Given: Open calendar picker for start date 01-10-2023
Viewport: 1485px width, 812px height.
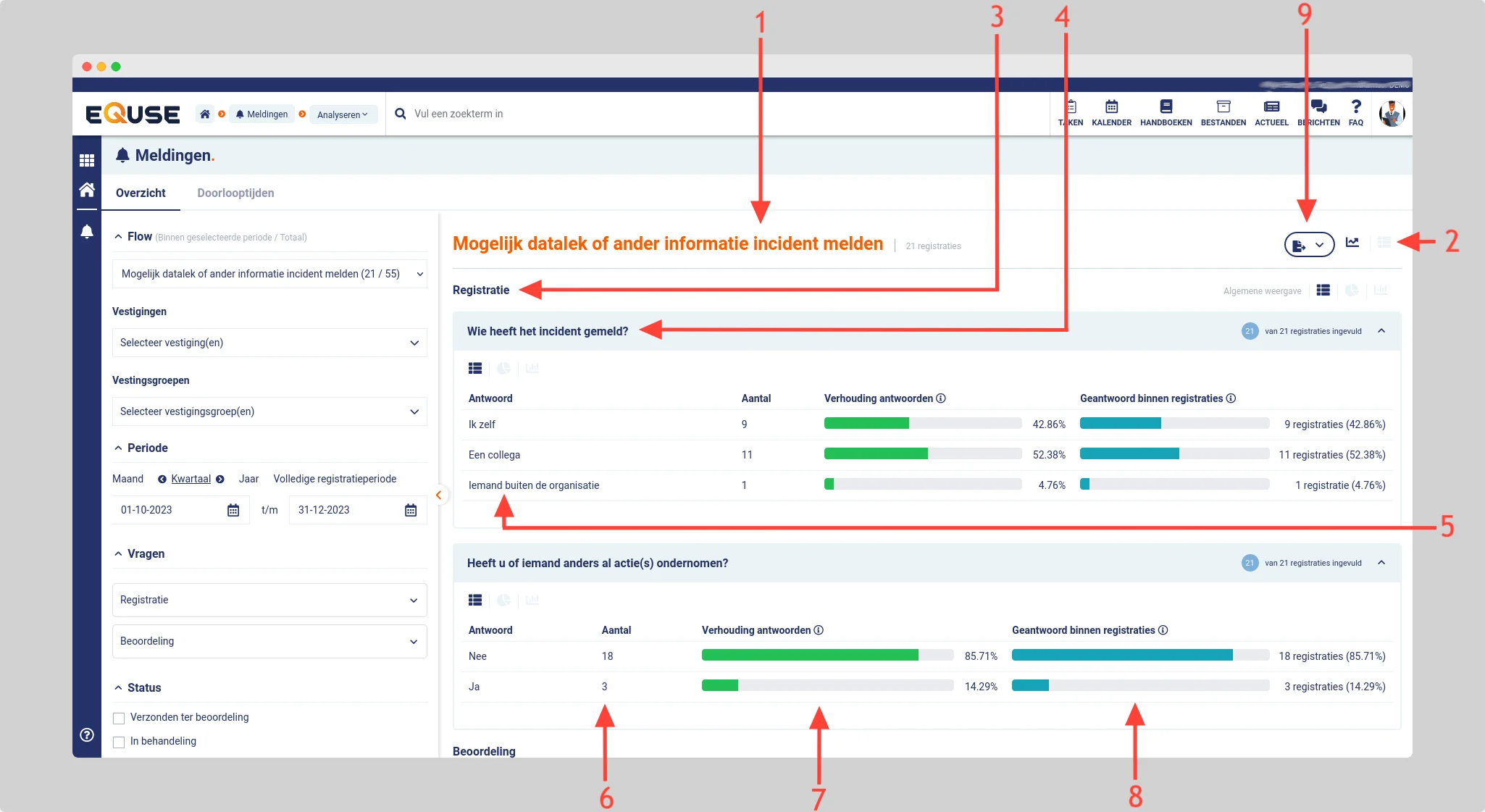Looking at the screenshot, I should pyautogui.click(x=233, y=510).
